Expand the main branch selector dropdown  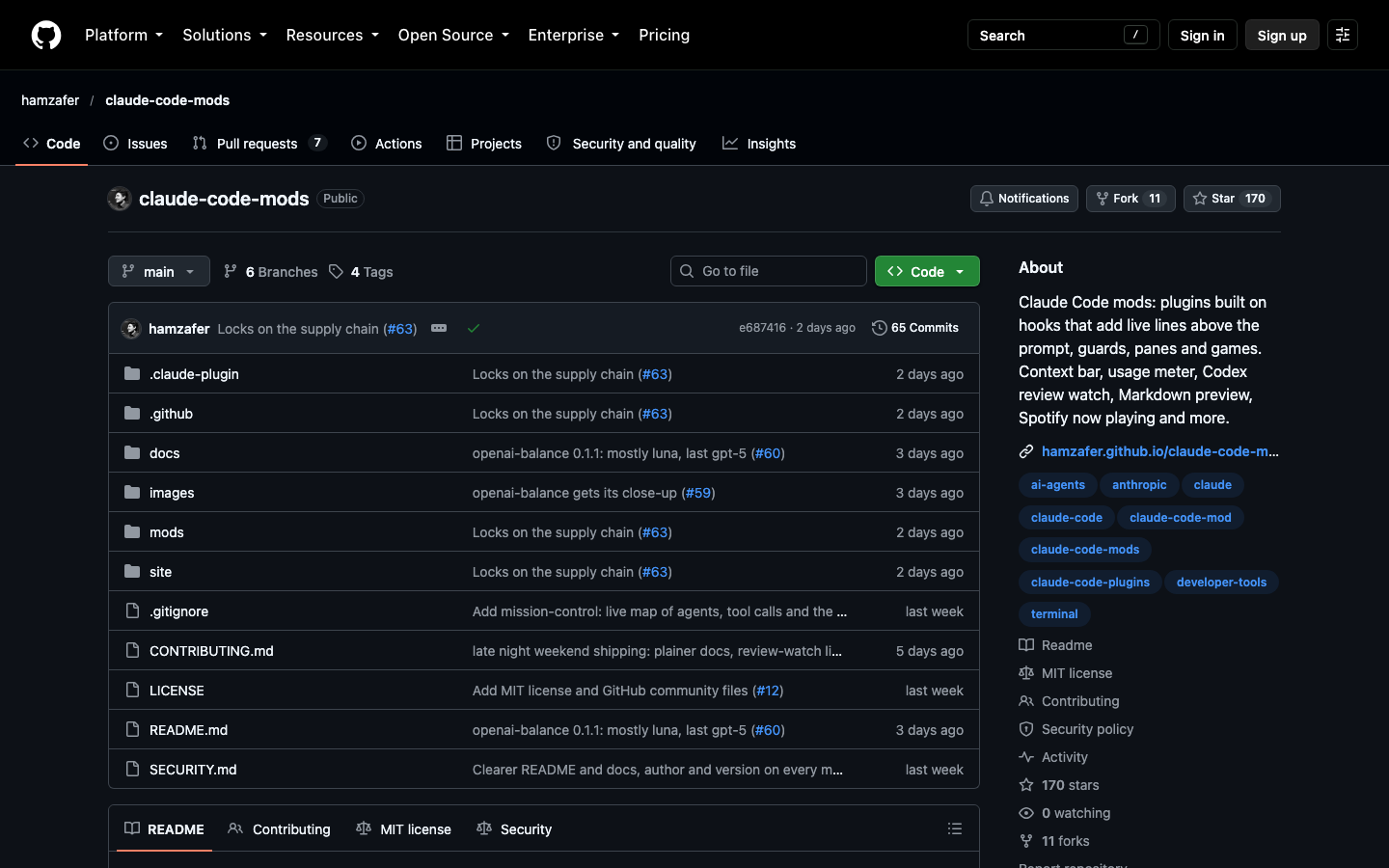159,271
